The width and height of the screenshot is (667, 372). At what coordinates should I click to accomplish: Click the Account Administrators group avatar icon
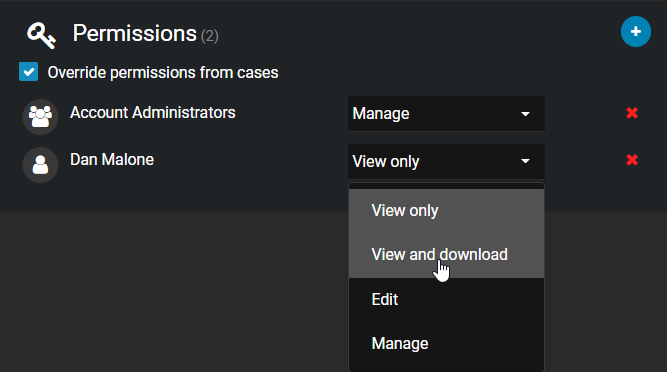click(40, 116)
